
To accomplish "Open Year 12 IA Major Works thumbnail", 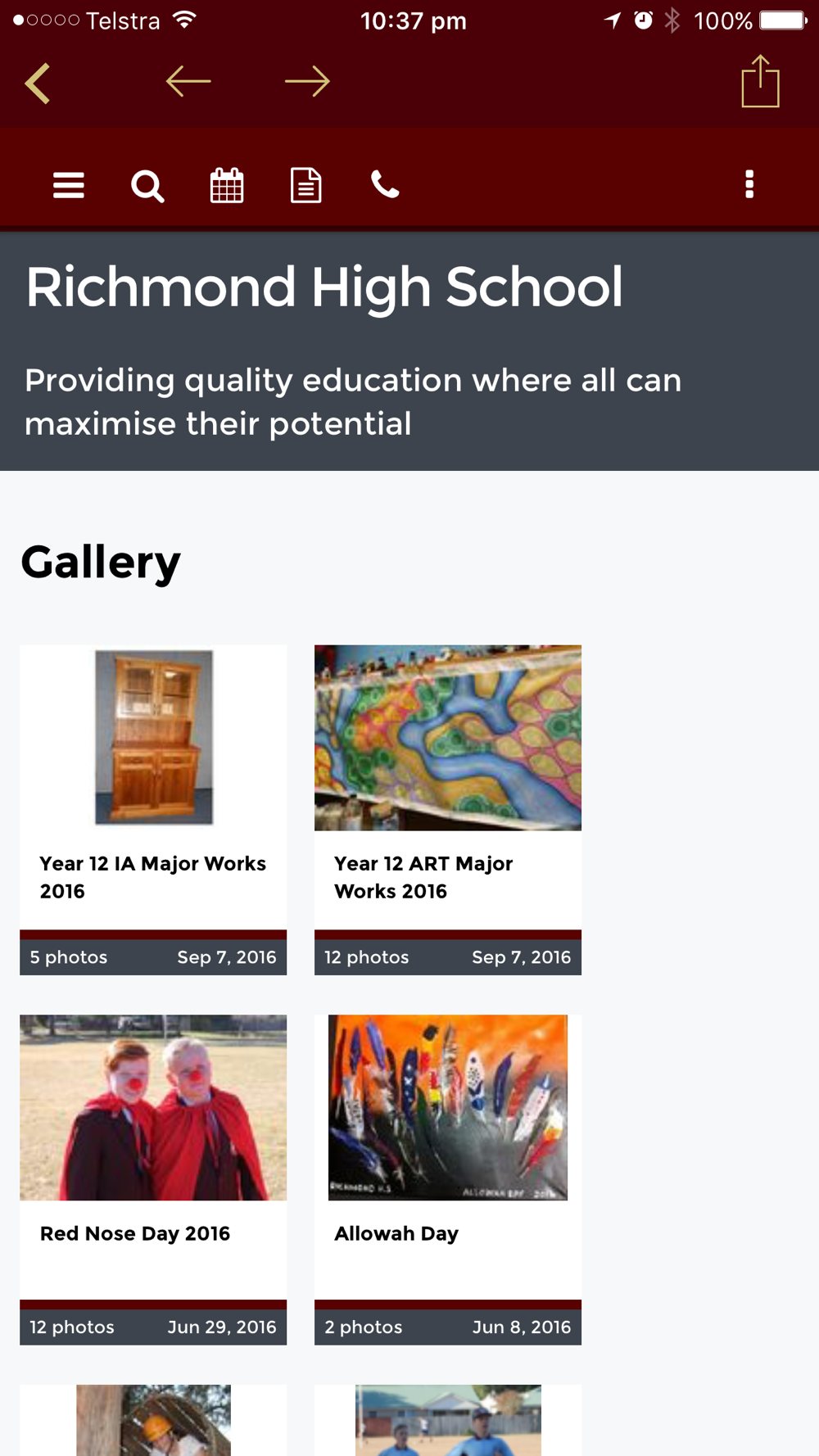I will tap(153, 737).
